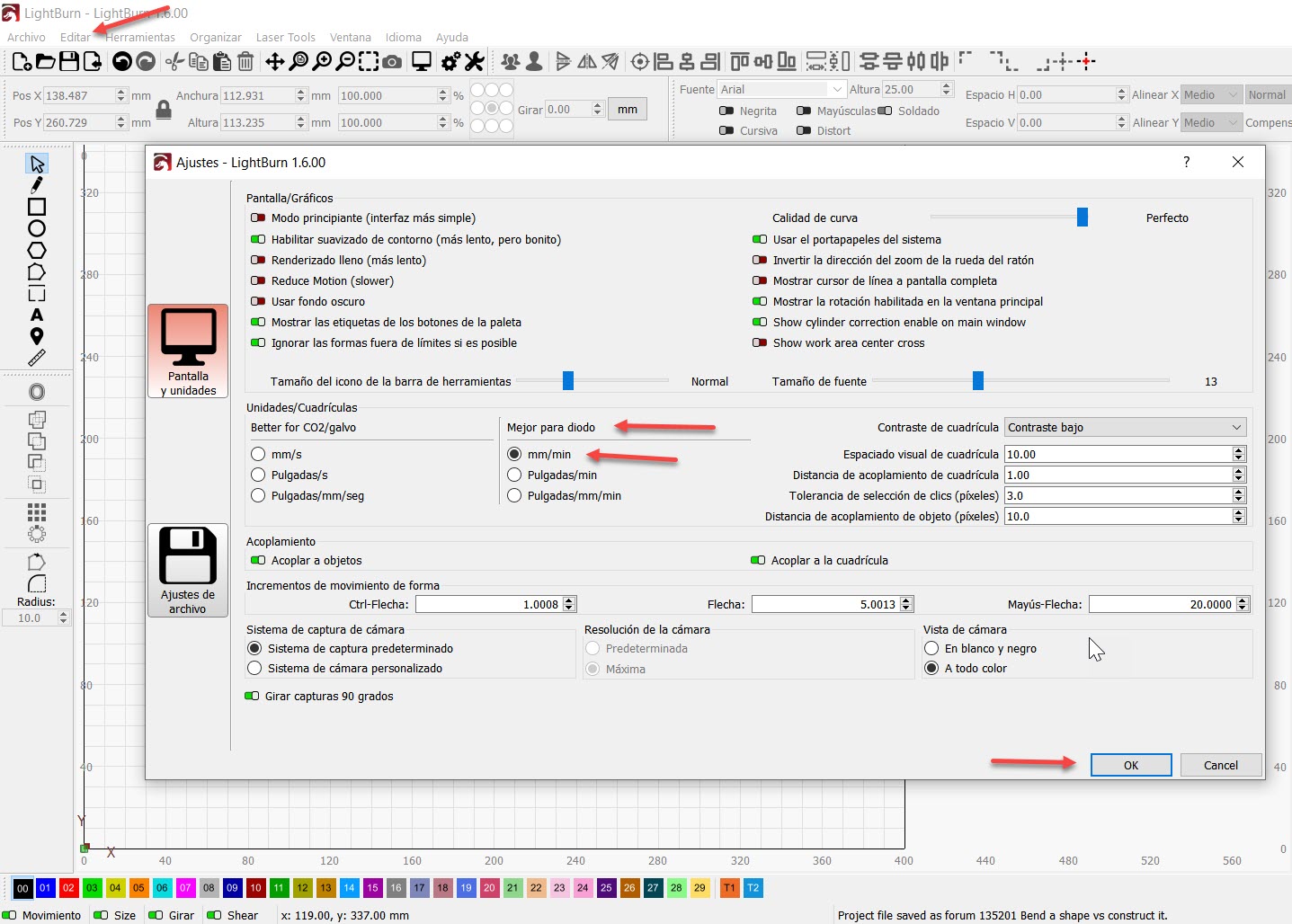Select the ellipse tool
This screenshot has width=1292, height=924.
37,228
